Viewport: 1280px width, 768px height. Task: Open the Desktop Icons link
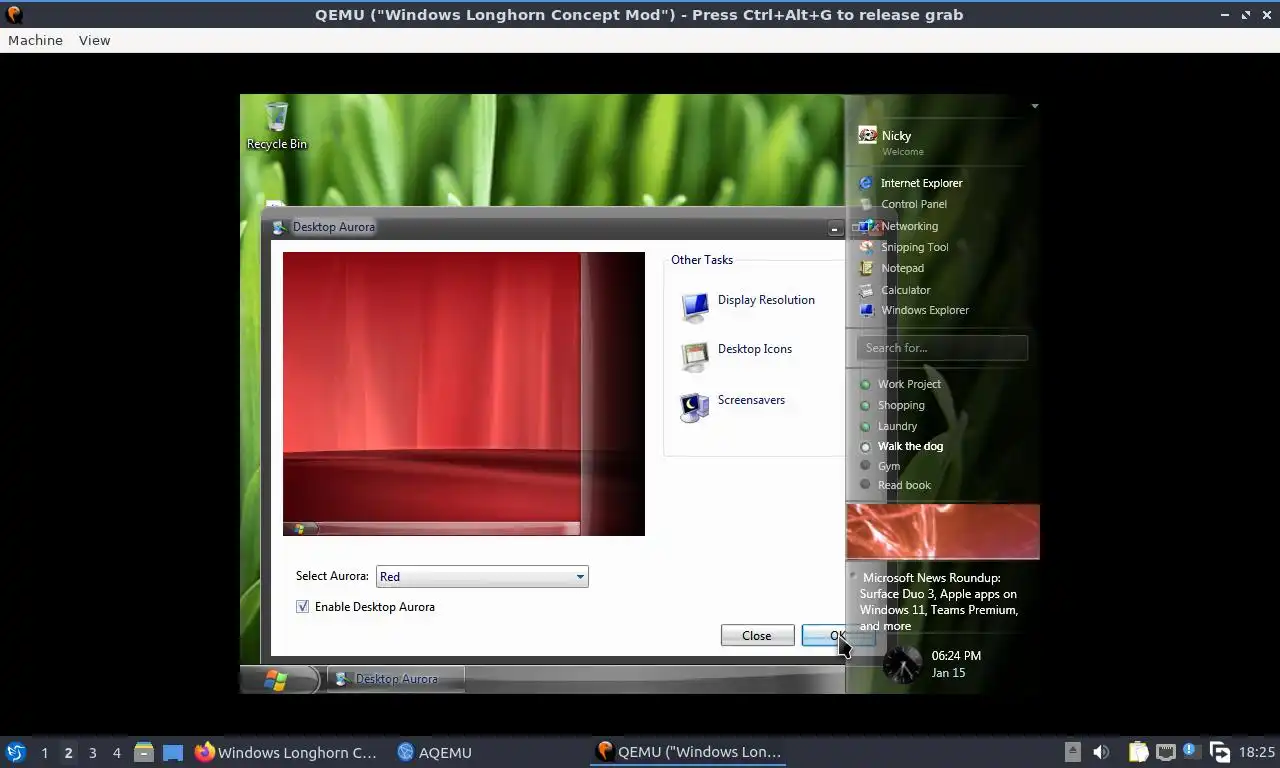[755, 349]
